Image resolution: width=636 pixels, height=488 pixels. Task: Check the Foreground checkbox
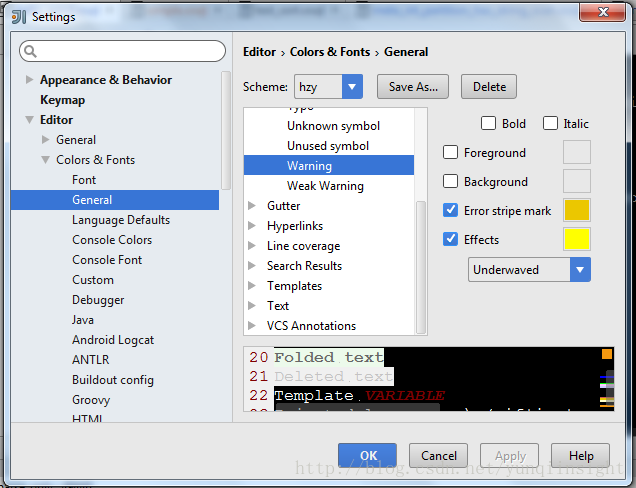pos(450,153)
